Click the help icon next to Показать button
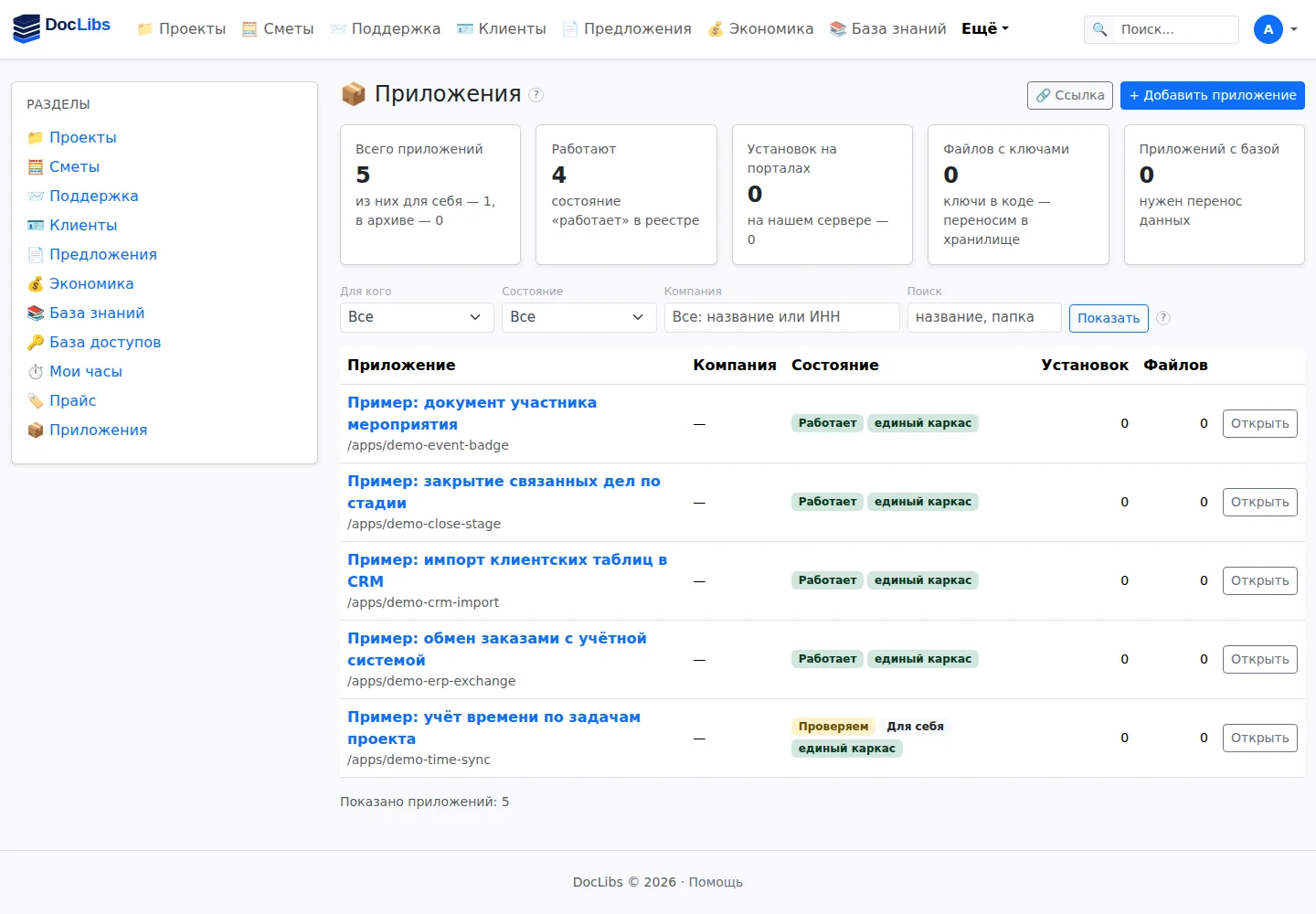The width and height of the screenshot is (1316, 914). [x=1163, y=318]
